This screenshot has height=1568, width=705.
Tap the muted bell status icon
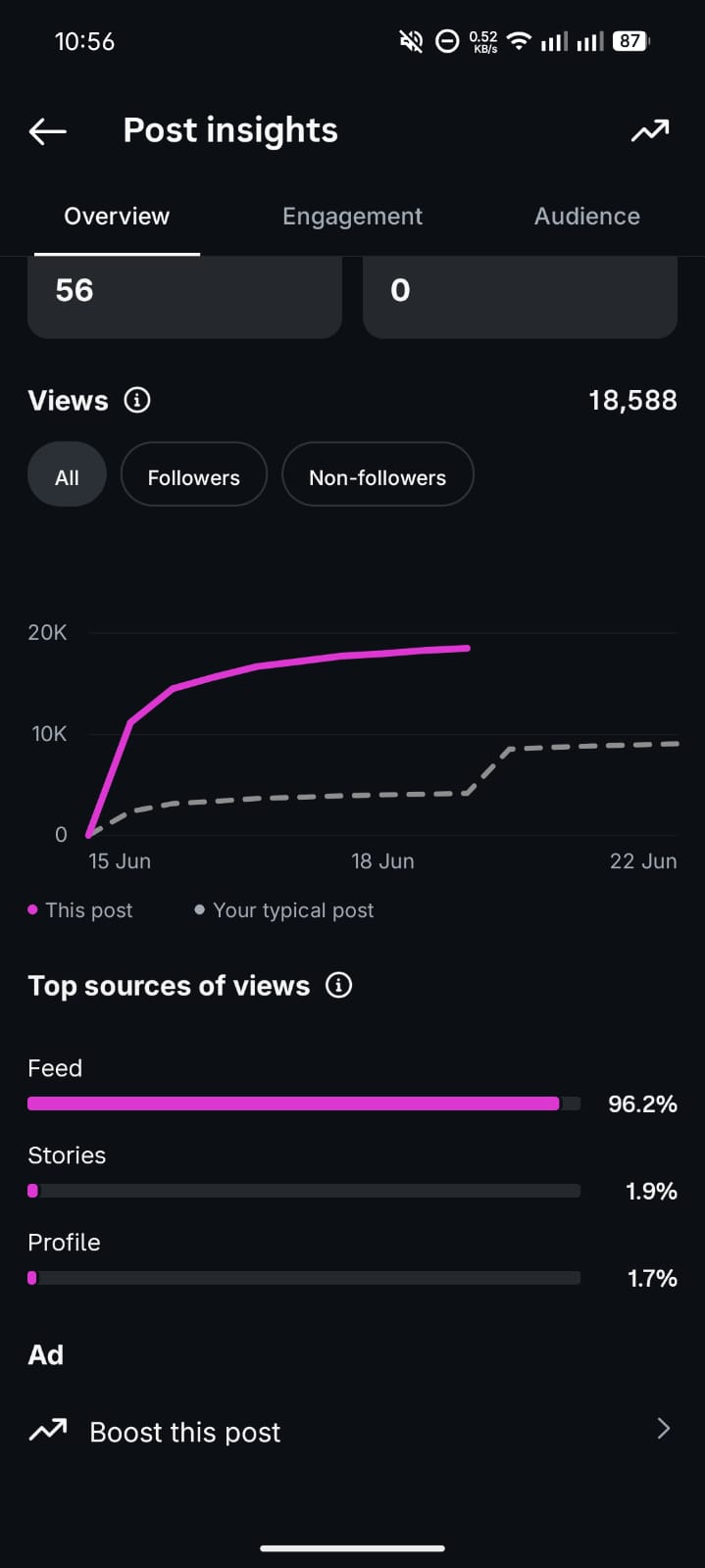pyautogui.click(x=411, y=41)
